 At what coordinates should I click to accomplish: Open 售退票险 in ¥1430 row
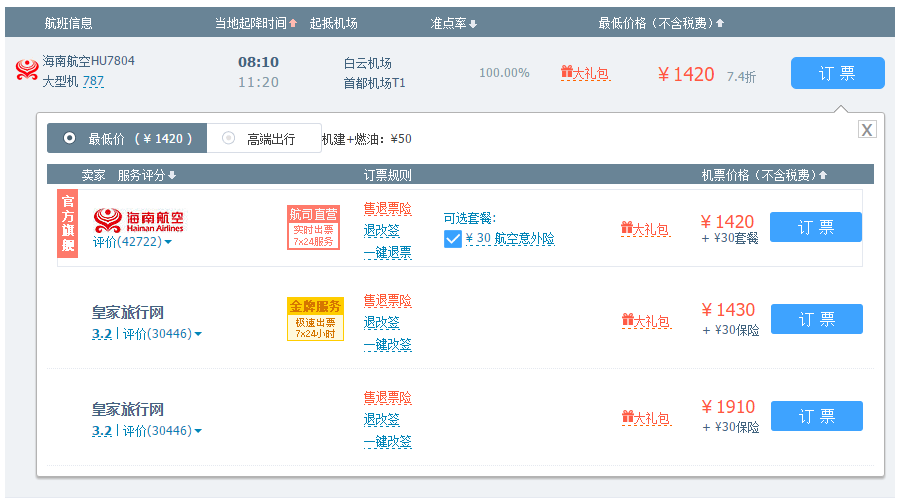pos(388,300)
